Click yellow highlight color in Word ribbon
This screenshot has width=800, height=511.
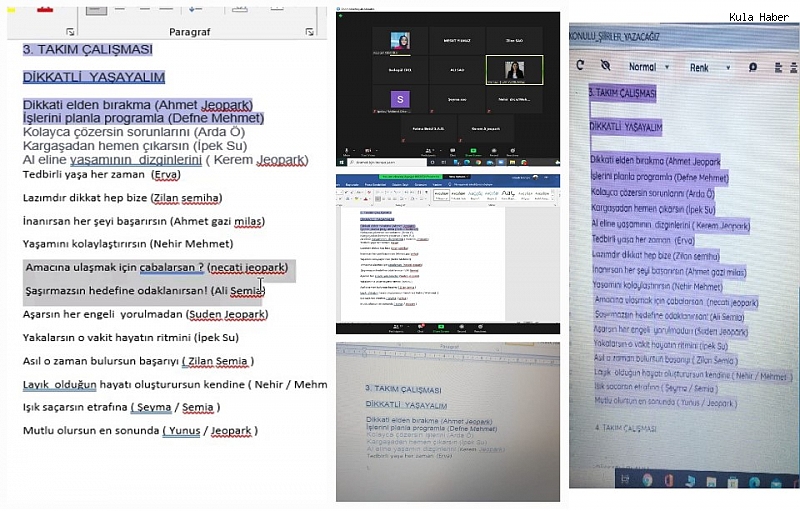click(x=357, y=199)
